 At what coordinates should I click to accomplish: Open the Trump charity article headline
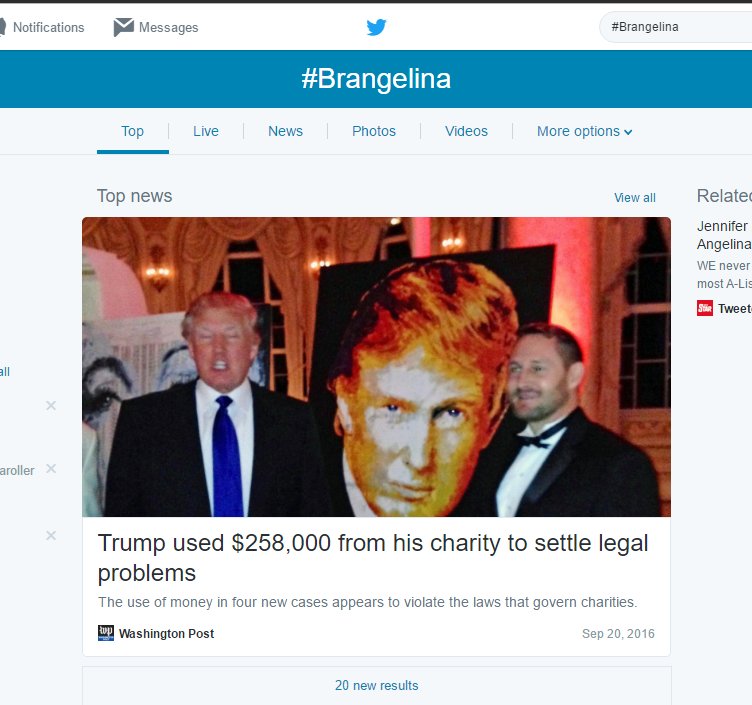pyautogui.click(x=373, y=558)
